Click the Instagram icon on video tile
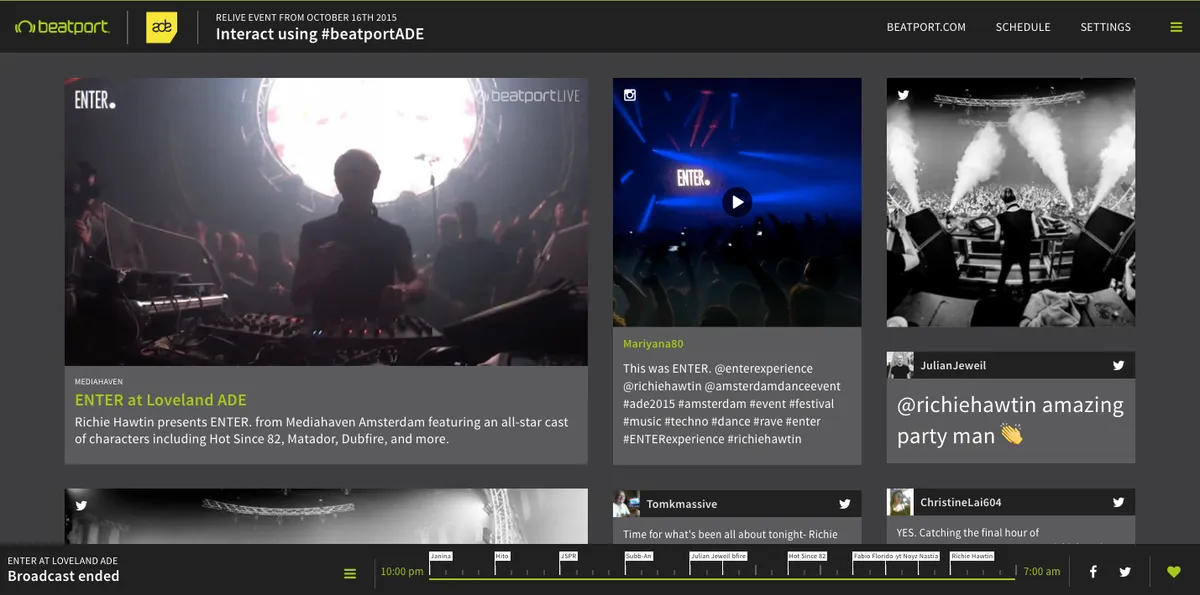This screenshot has width=1200, height=595. point(630,96)
